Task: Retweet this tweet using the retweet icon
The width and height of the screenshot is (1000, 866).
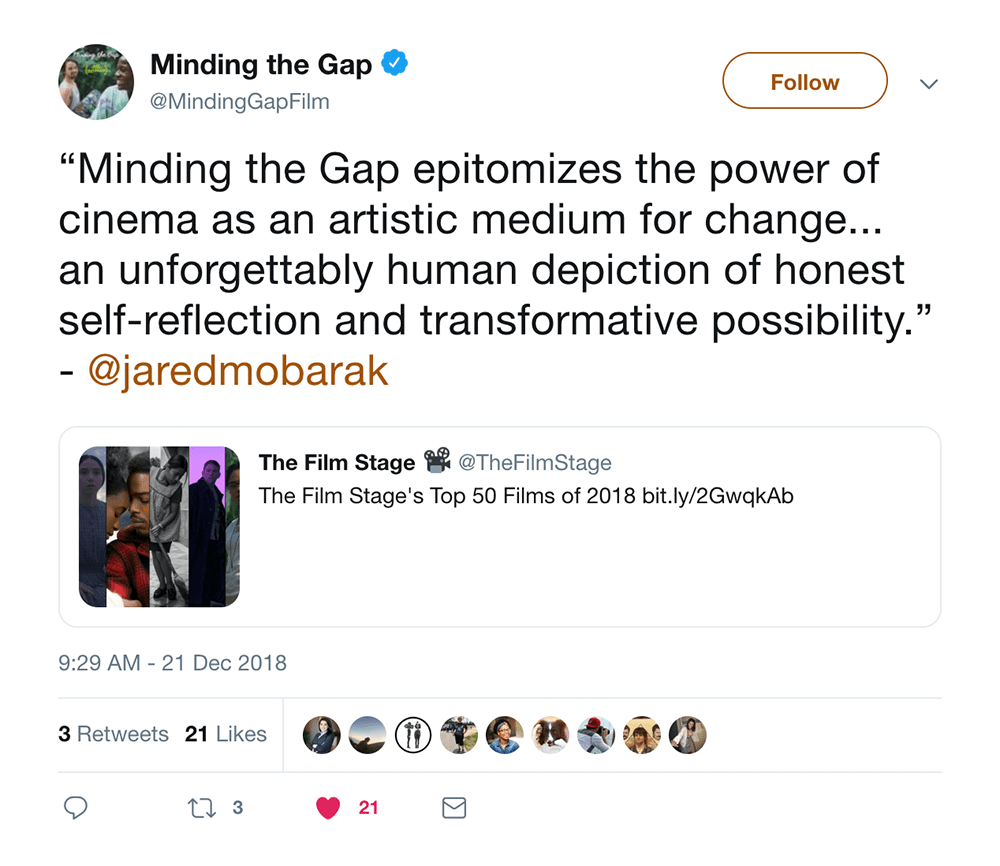Action: coord(202,808)
